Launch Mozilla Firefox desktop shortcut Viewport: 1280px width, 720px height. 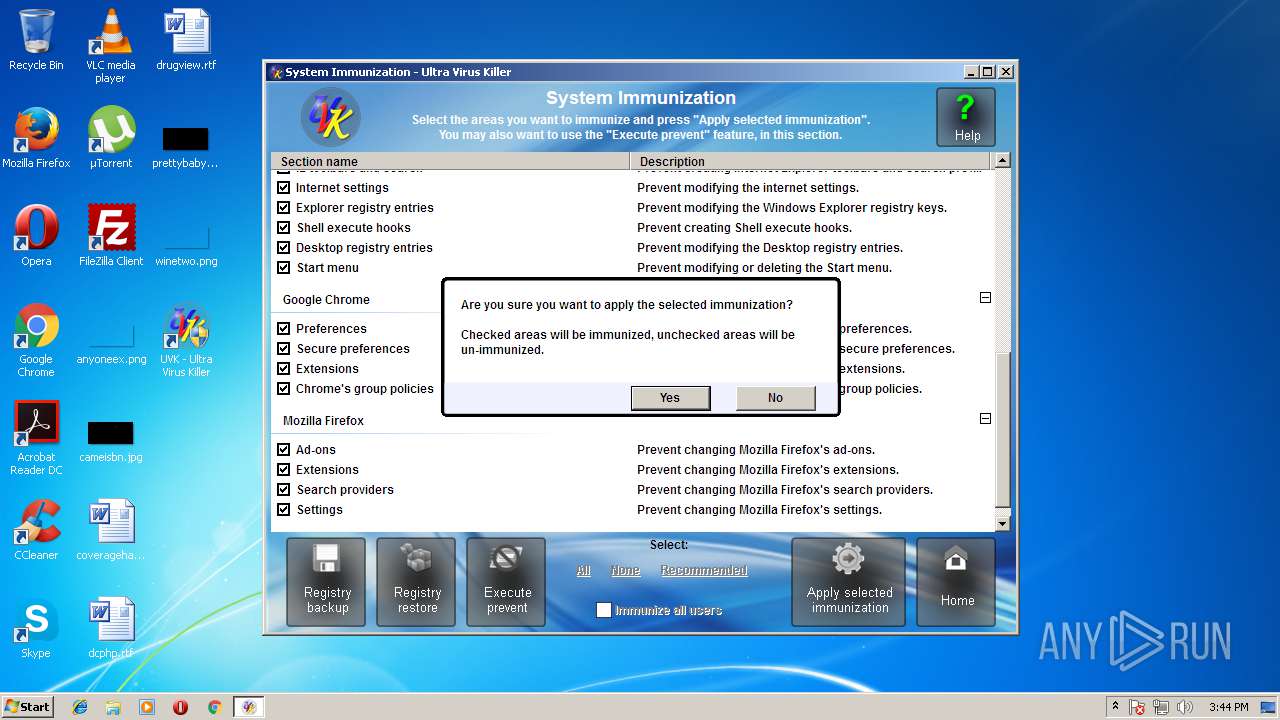[36, 138]
